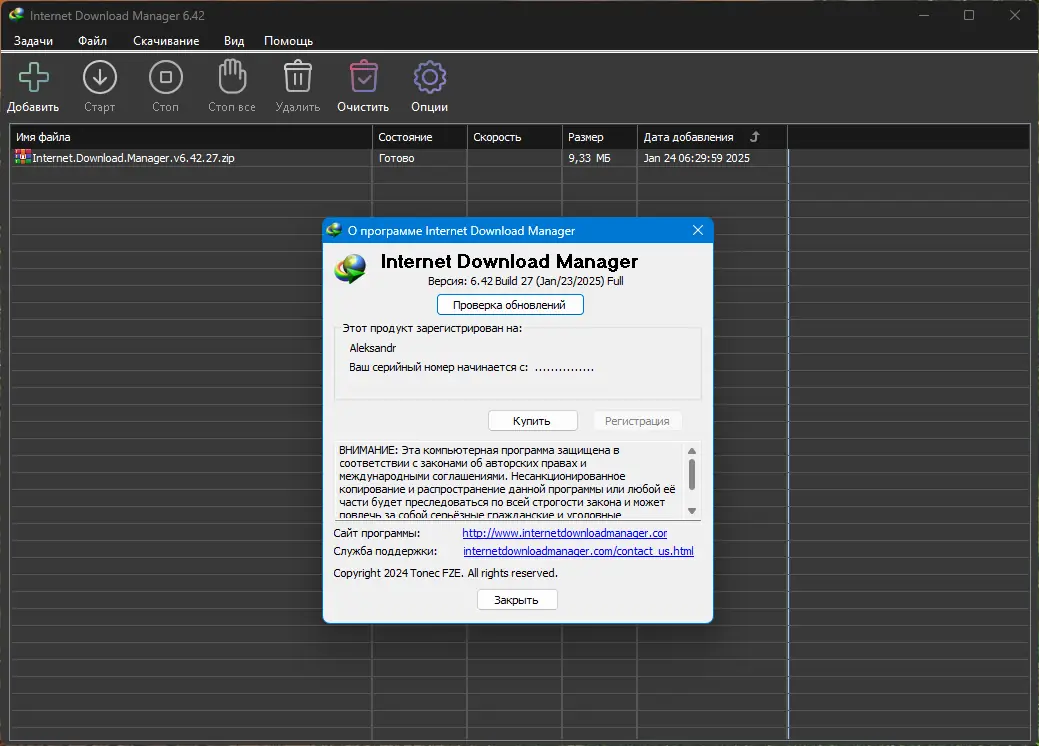Click the Стоп toolbar icon
This screenshot has width=1039, height=746.
(x=166, y=78)
